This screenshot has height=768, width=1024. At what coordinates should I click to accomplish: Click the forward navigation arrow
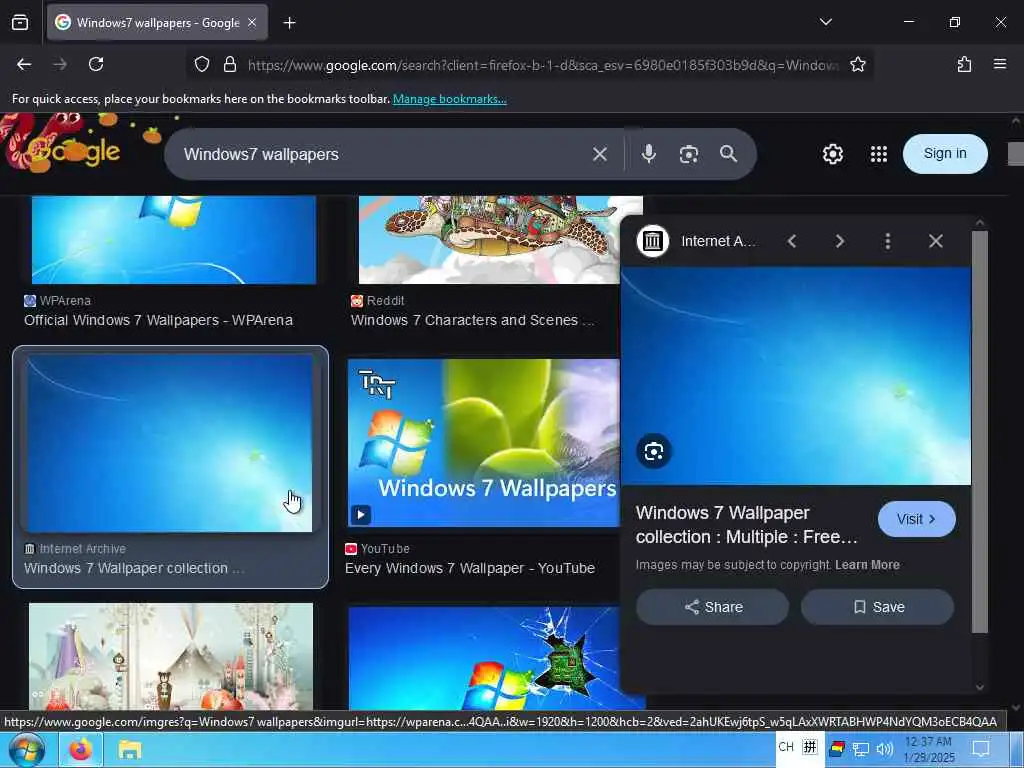coord(60,64)
